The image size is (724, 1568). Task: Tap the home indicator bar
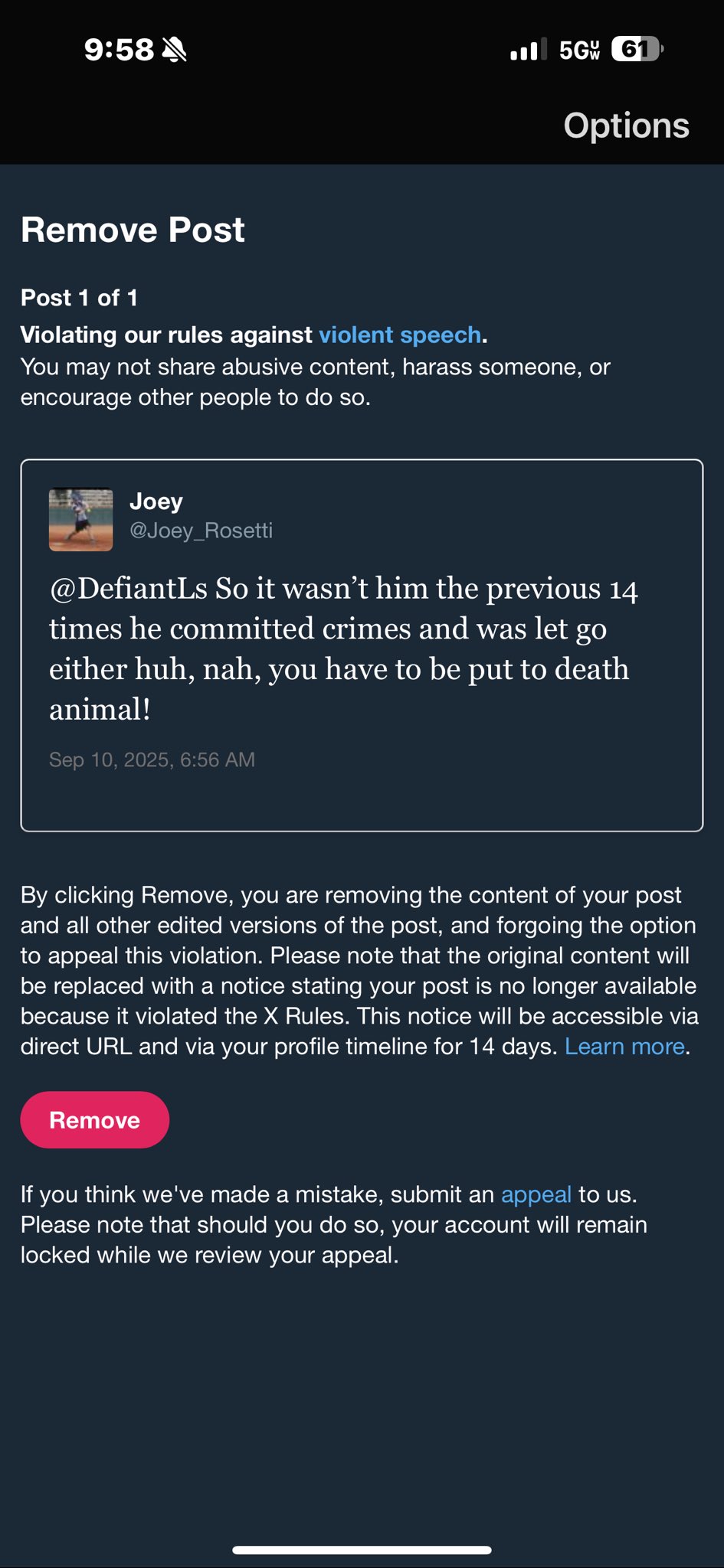click(362, 1550)
